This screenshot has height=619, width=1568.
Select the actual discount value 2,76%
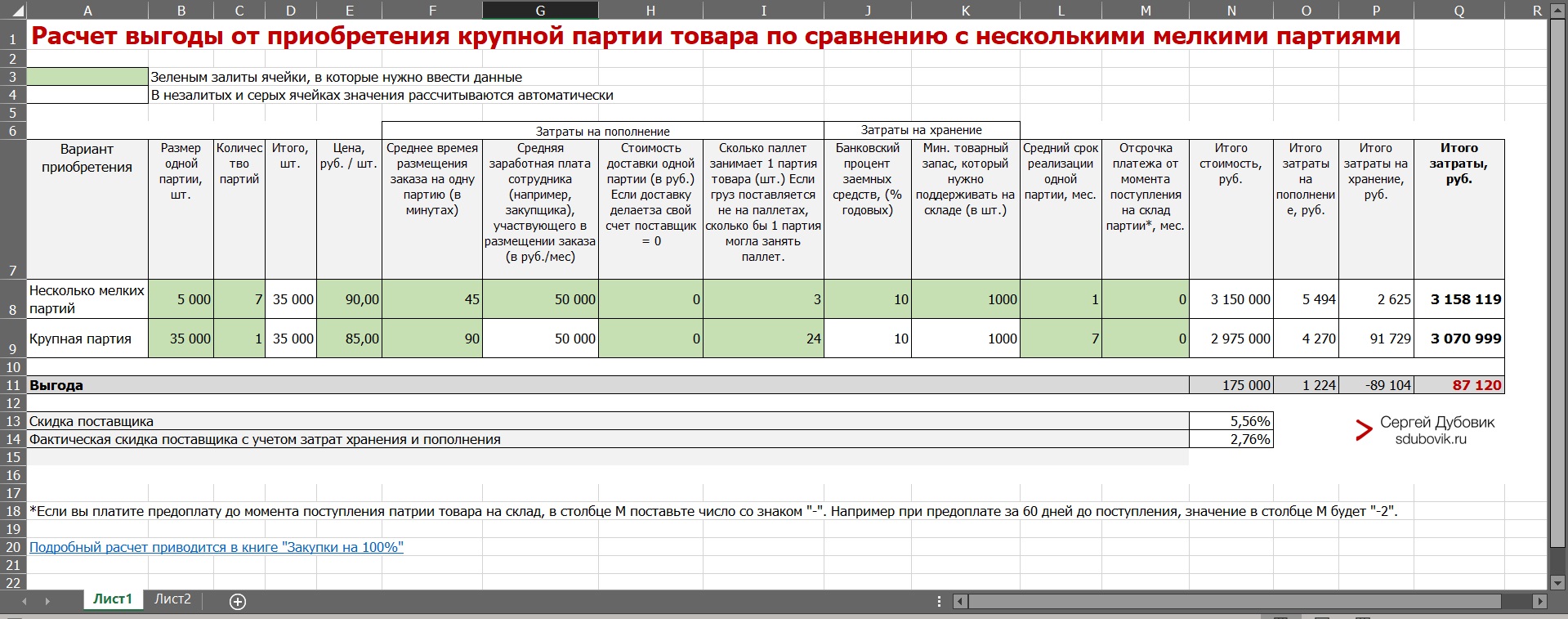click(1231, 439)
